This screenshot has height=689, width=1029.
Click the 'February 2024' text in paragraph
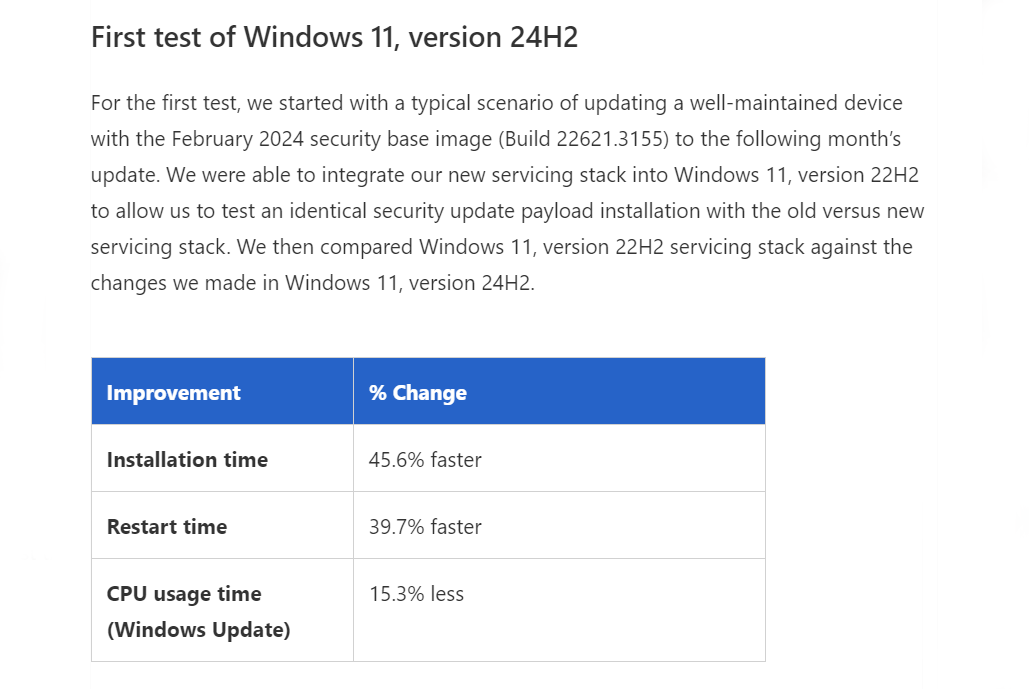pyautogui.click(x=238, y=139)
